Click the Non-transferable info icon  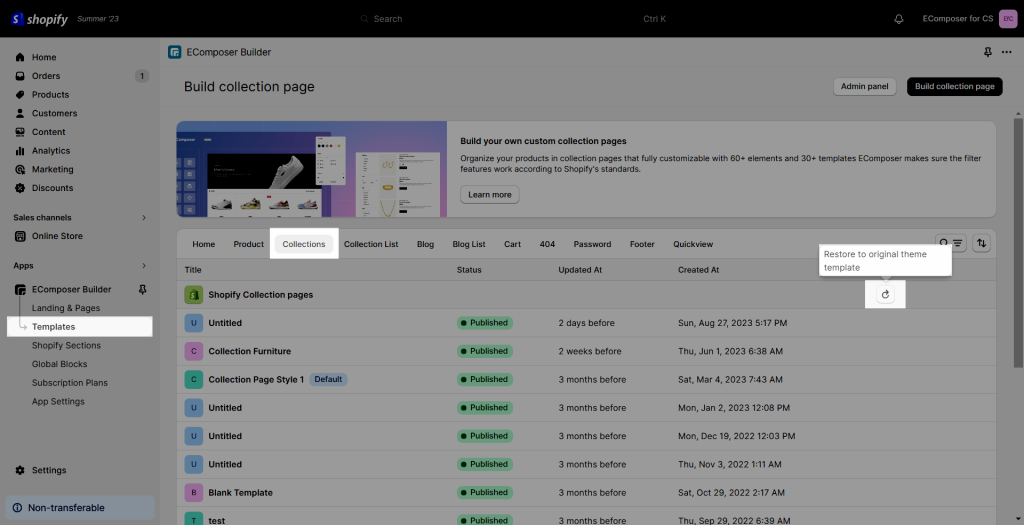pyautogui.click(x=17, y=507)
